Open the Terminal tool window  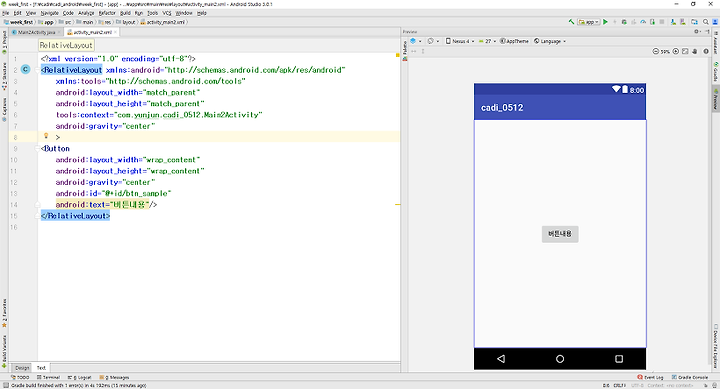tap(48, 378)
